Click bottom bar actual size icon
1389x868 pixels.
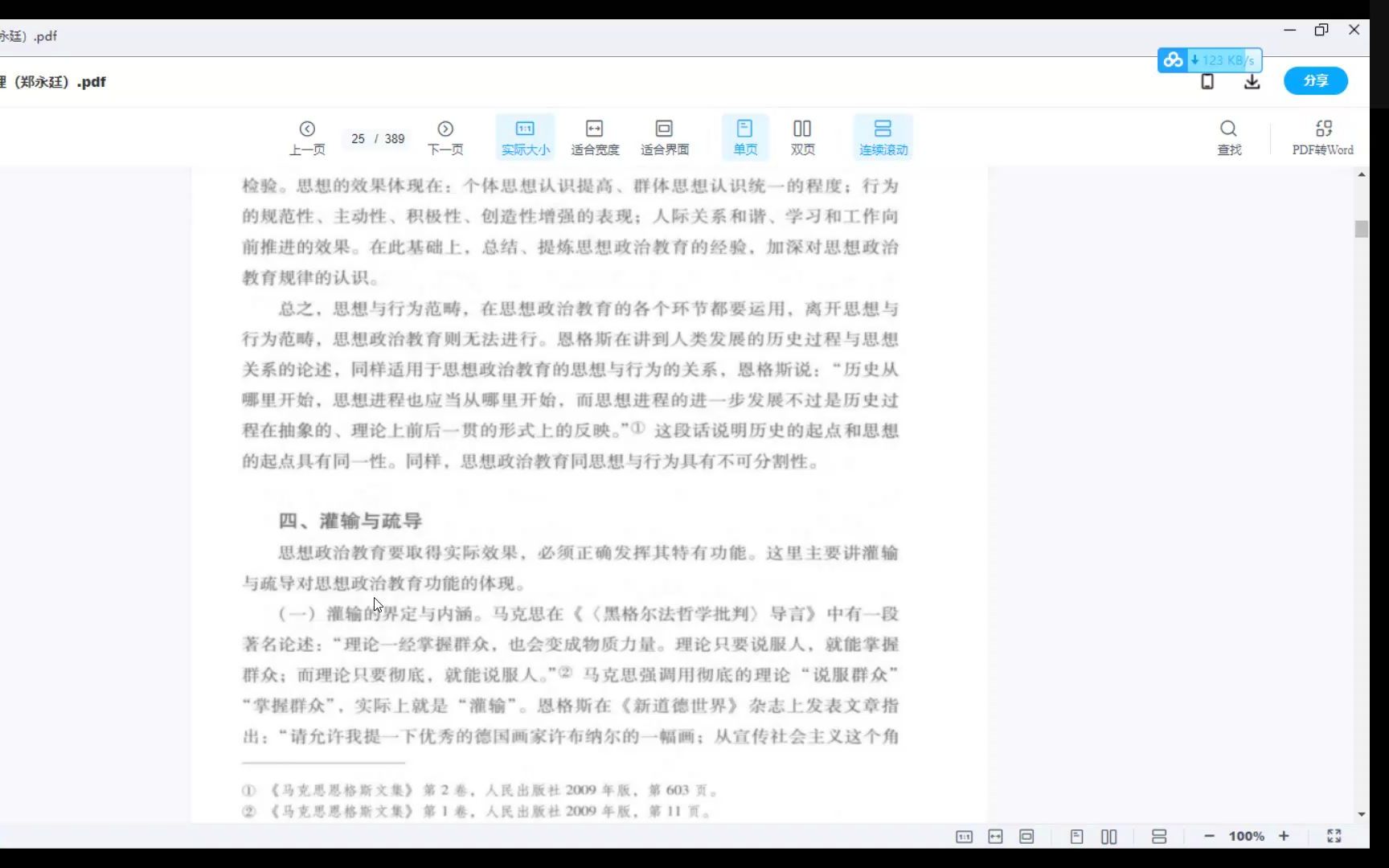[964, 837]
